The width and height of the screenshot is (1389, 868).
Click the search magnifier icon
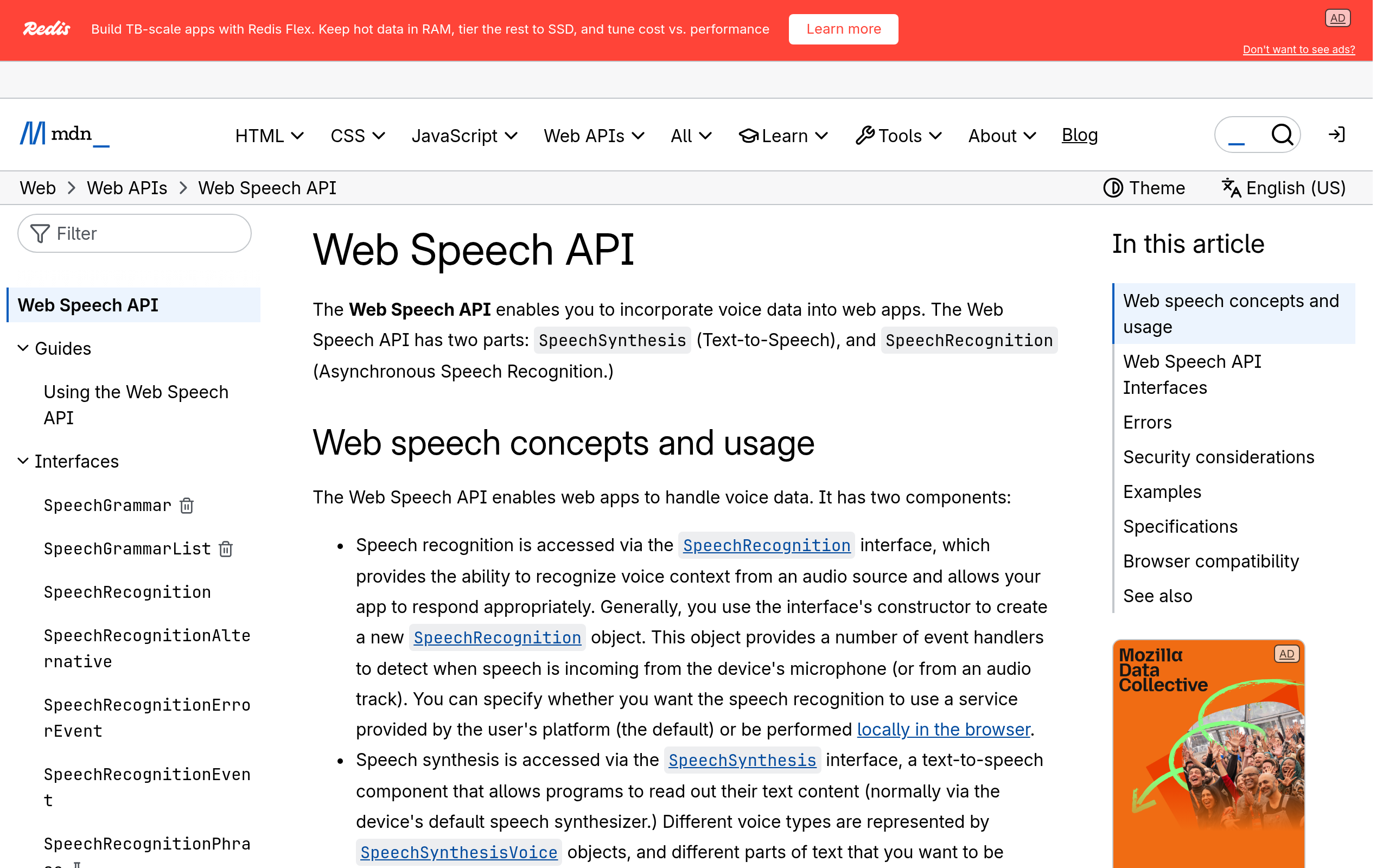(1282, 135)
